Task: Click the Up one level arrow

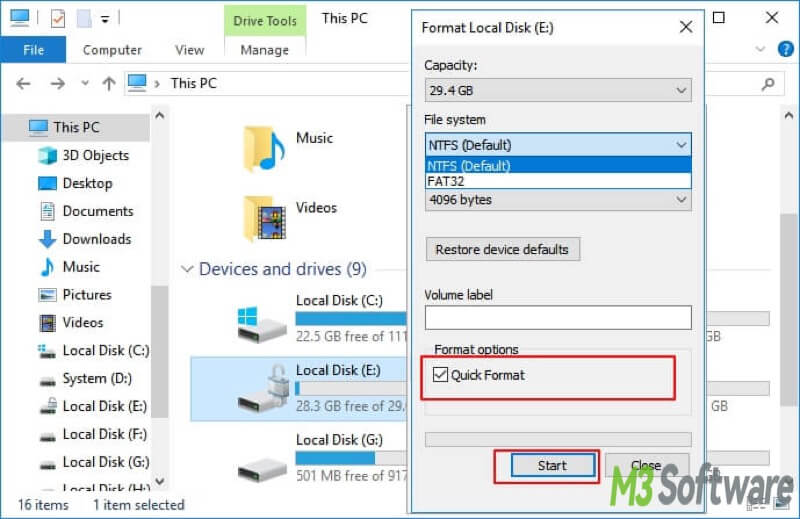Action: (108, 83)
